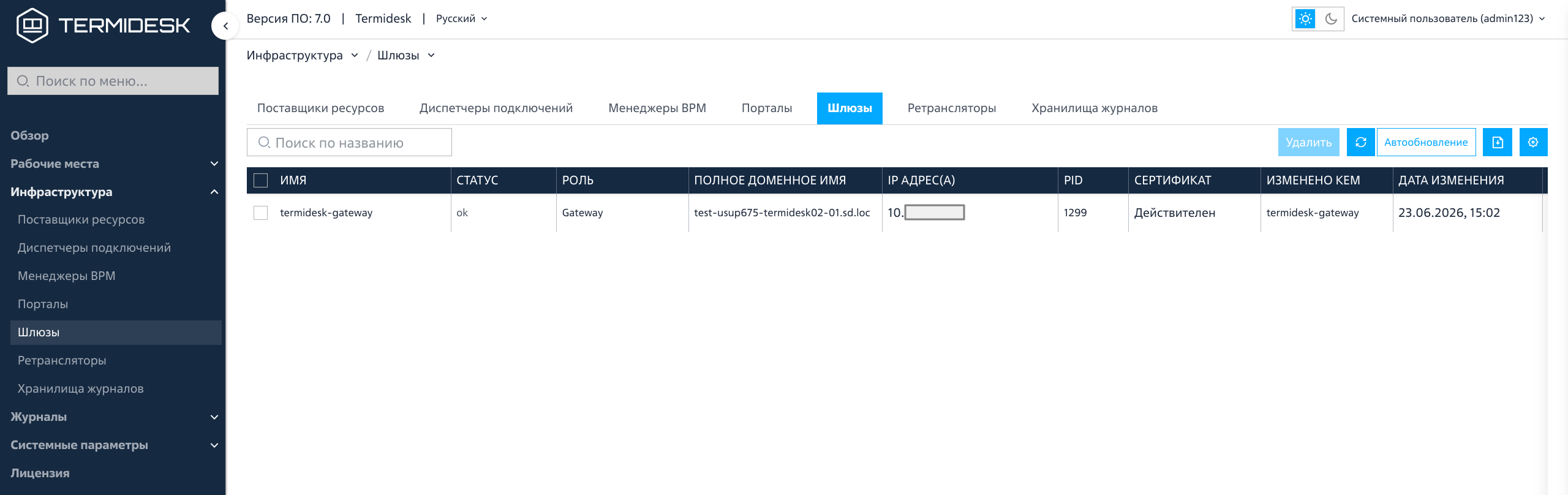1568x495 pixels.
Task: Click the PID value 1299
Action: [1075, 213]
